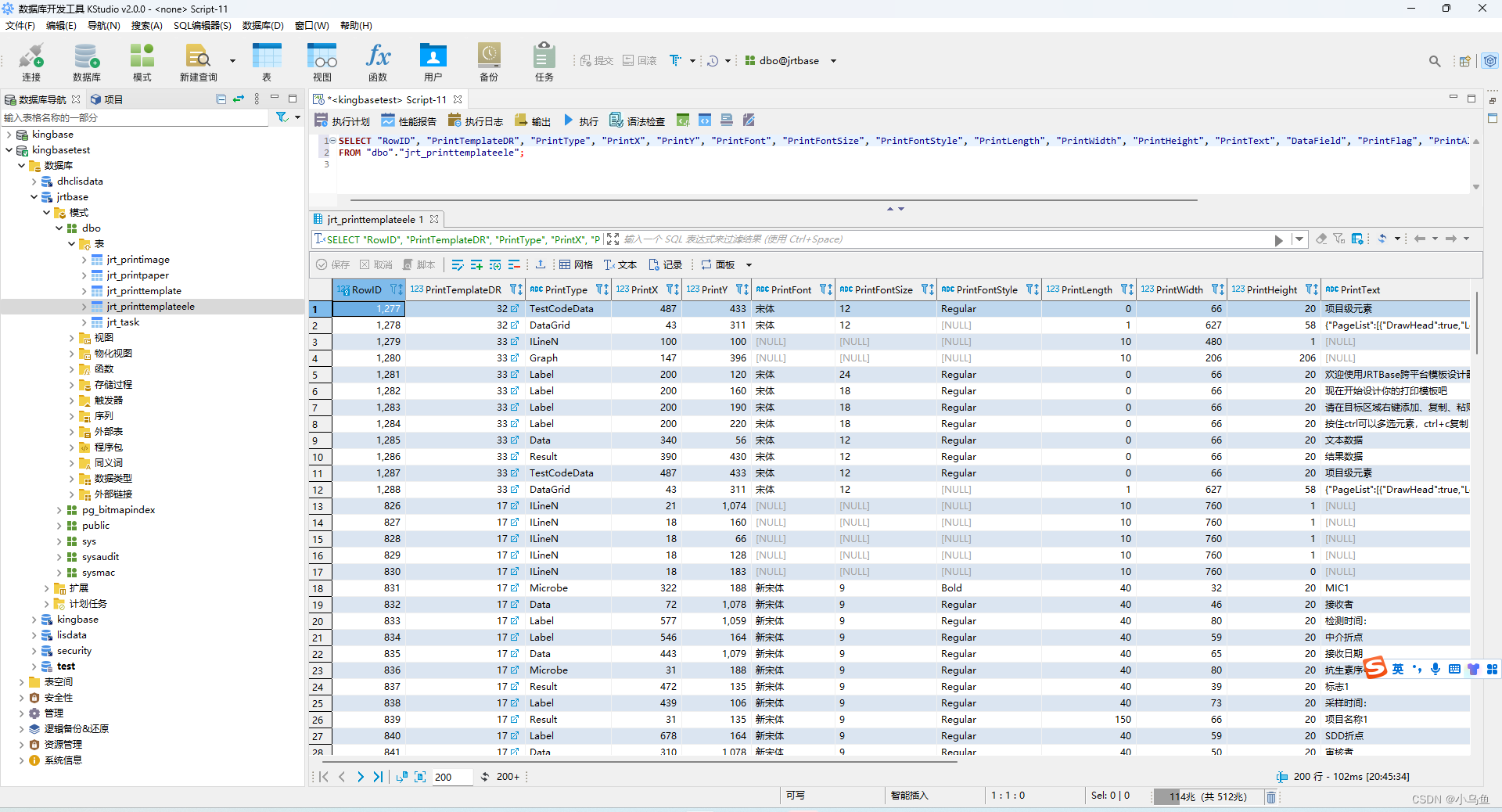Open the 帮助(H) menu
Screen dimensions: 1502x812
[x=356, y=26]
